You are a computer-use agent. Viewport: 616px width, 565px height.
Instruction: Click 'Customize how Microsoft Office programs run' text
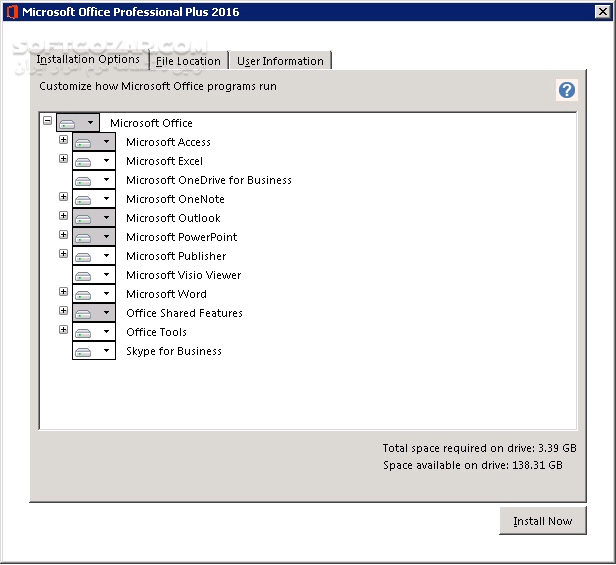[x=158, y=86]
